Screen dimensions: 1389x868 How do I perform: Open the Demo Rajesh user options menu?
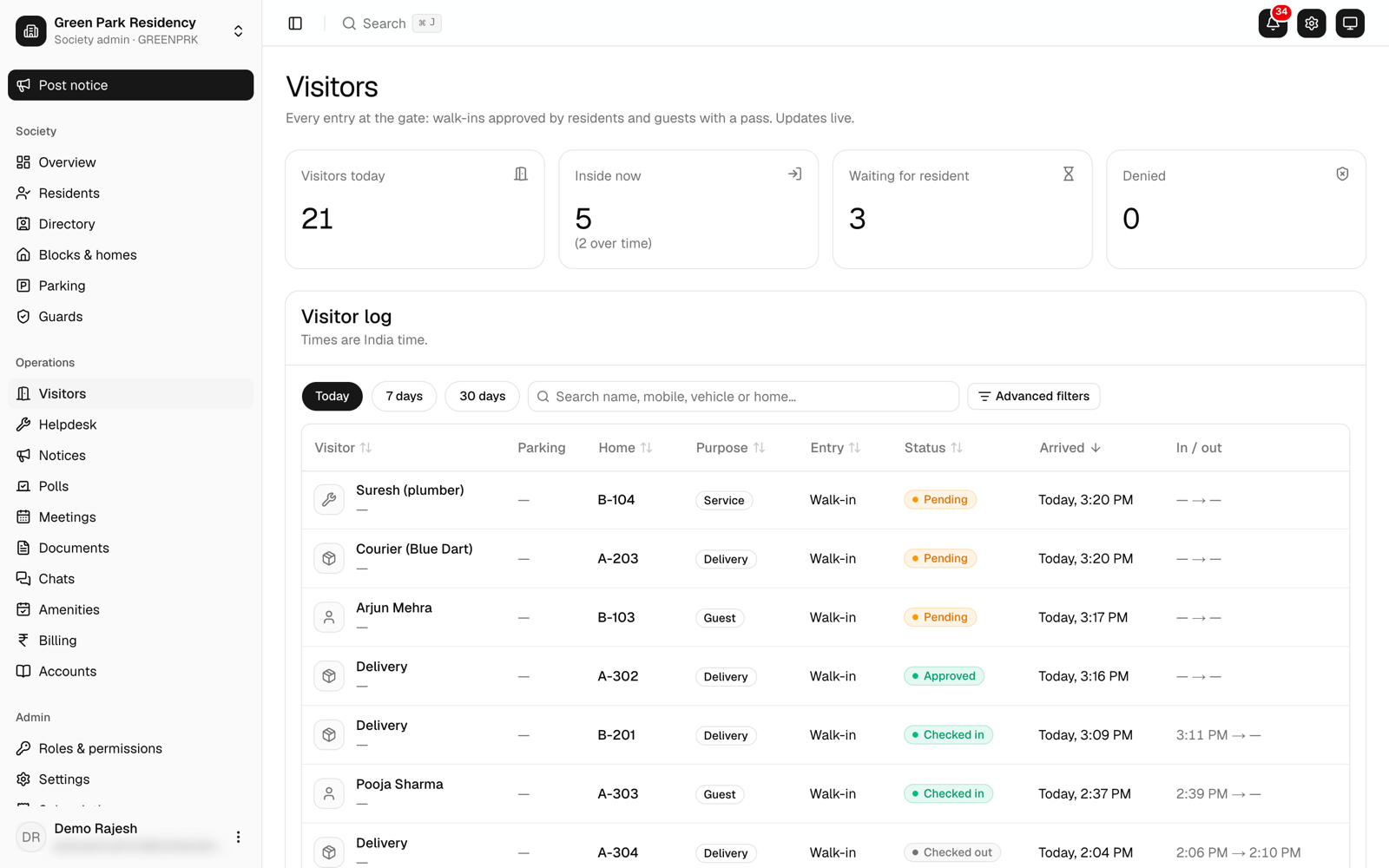(238, 837)
